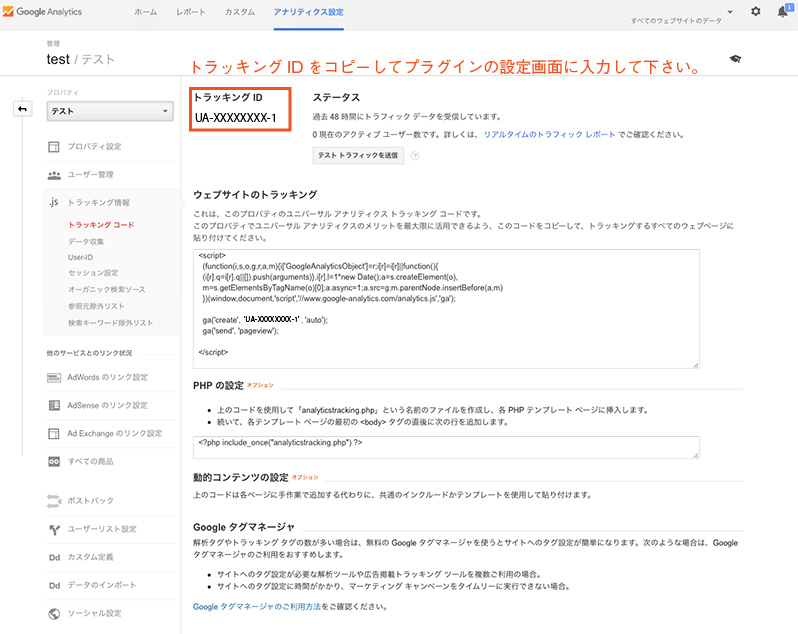Viewport: 798px width, 634px height.
Task: Click the すべてのウェブサイトのデータ account text
Action: [676, 21]
